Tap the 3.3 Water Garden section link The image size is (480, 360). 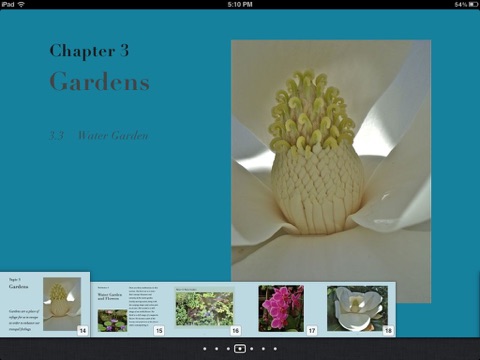click(99, 136)
